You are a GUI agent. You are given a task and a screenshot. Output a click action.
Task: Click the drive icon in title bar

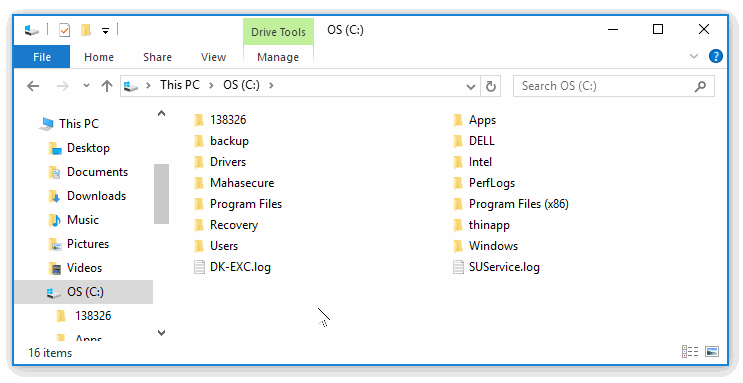pos(32,31)
